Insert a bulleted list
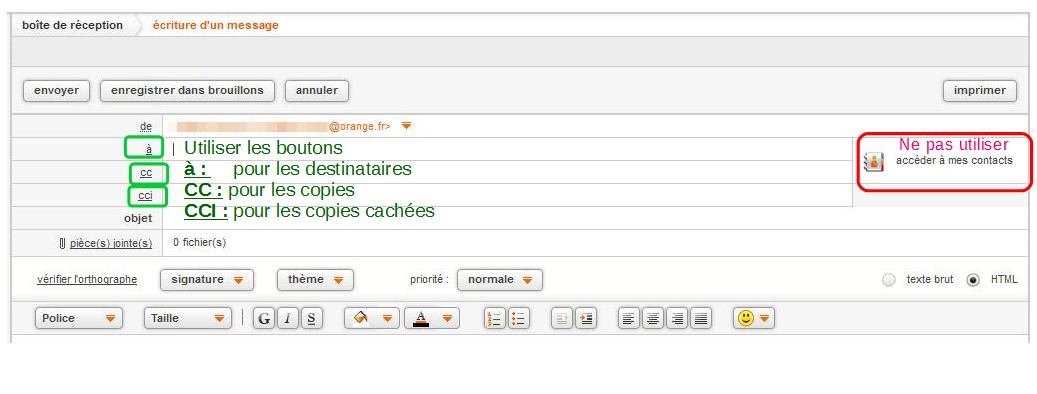The image size is (1037, 394). [518, 319]
